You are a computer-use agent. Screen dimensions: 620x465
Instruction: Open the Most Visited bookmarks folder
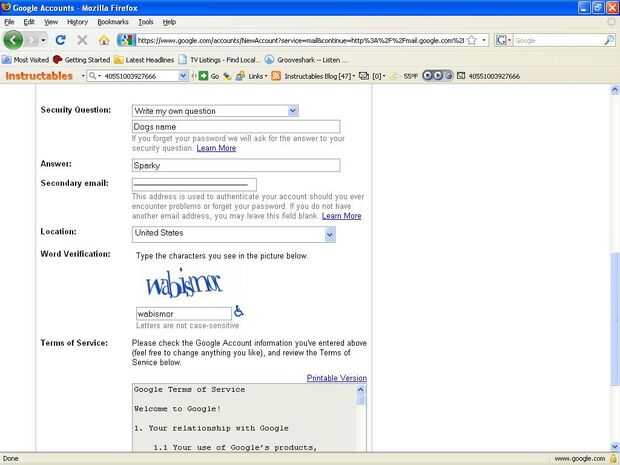click(x=25, y=60)
